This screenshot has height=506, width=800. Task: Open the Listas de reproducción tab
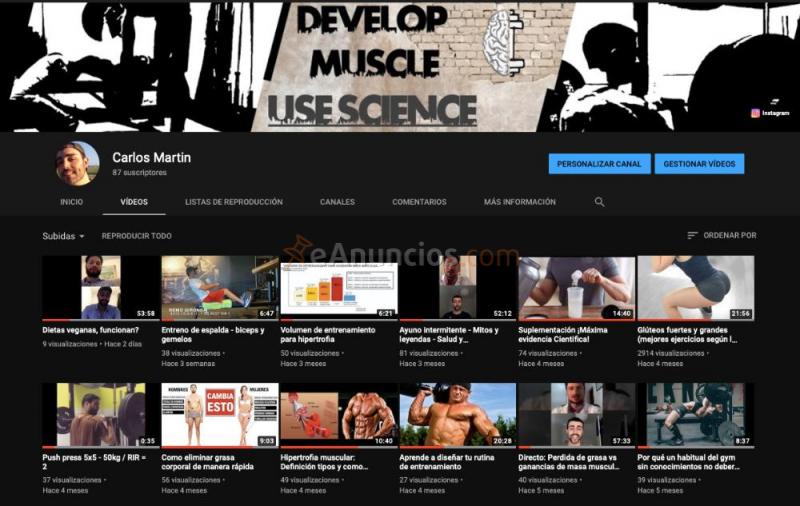[x=233, y=202]
